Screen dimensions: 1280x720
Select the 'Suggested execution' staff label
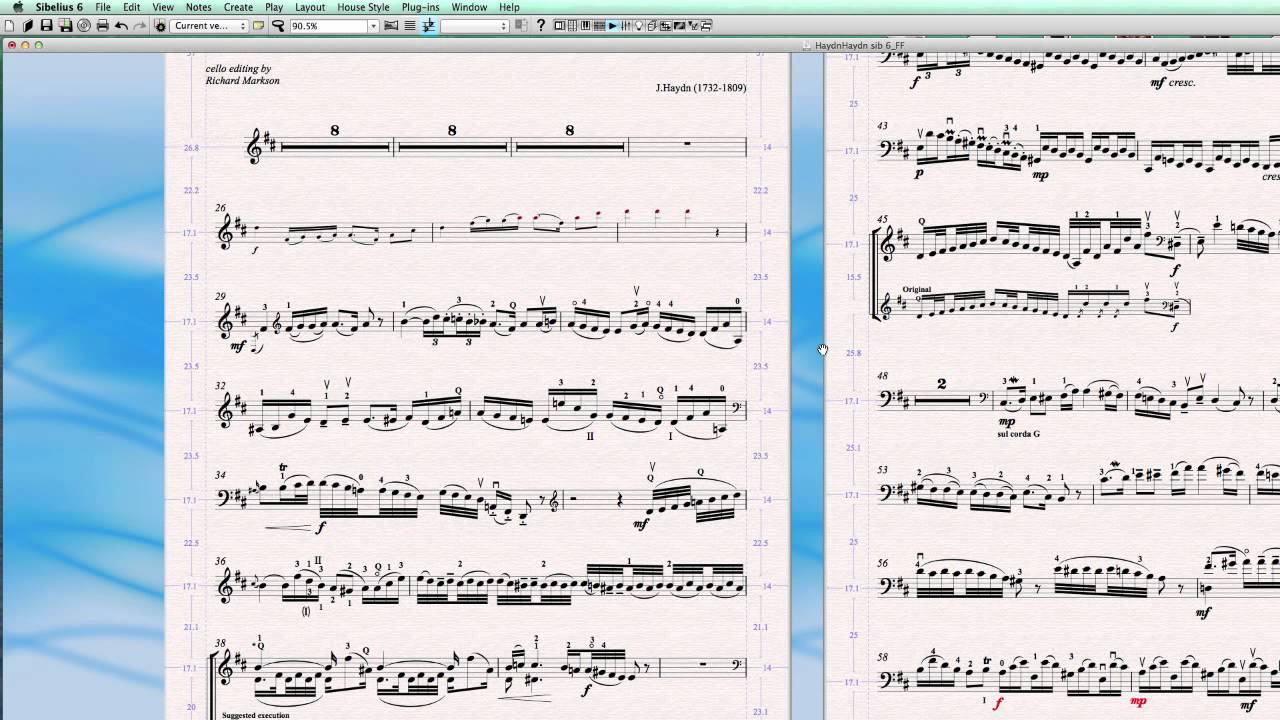(x=255, y=715)
